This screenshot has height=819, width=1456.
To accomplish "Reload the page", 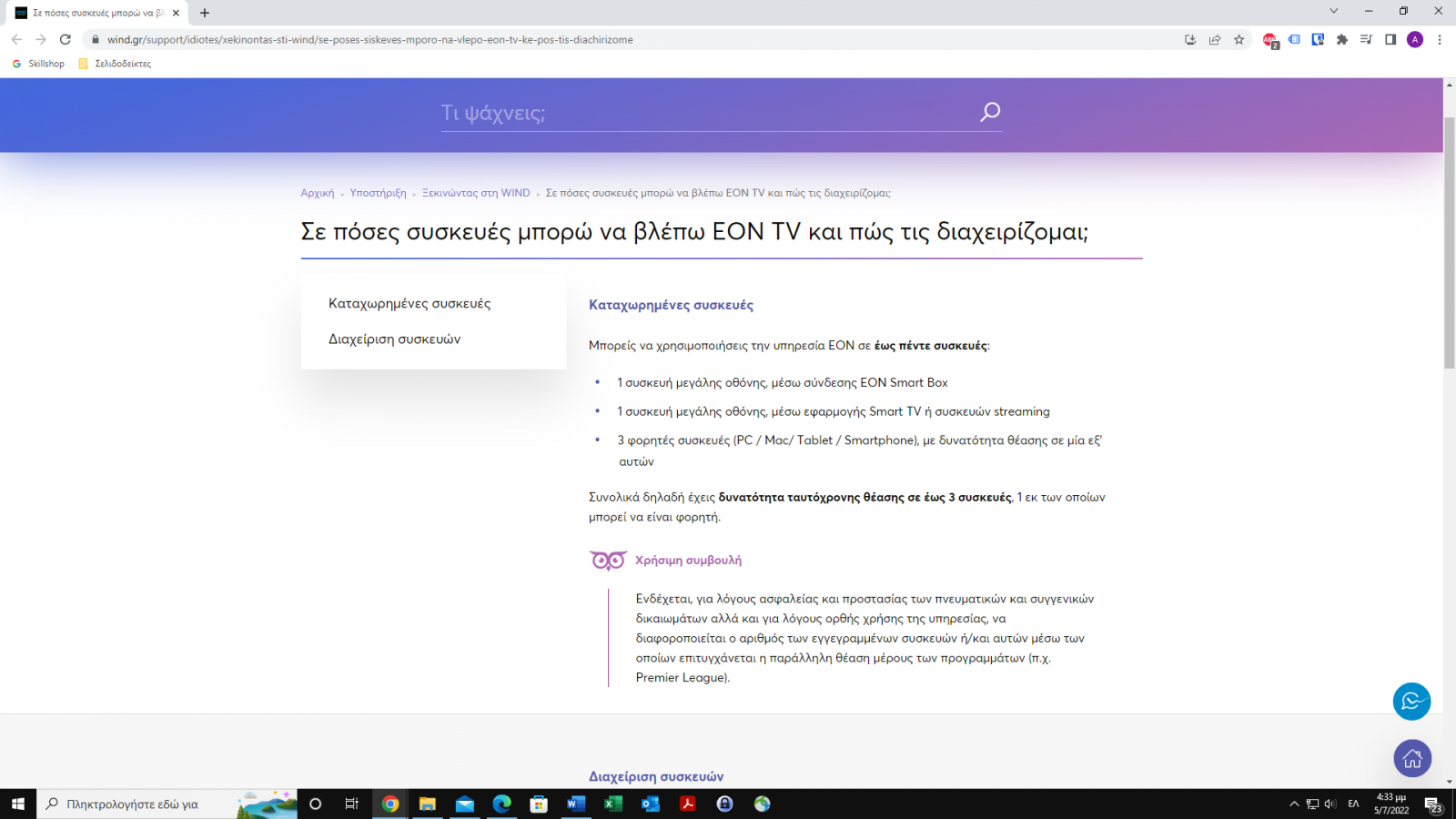I will [66, 39].
